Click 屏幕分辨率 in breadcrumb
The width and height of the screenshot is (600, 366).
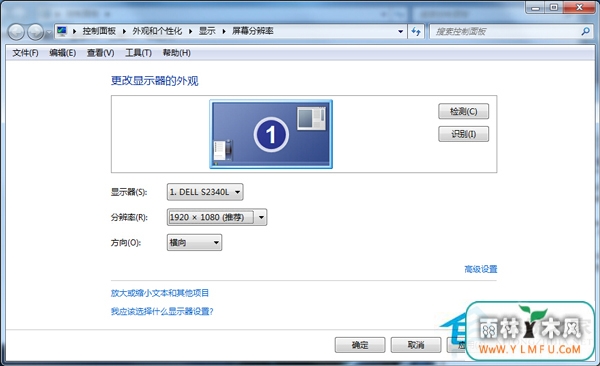tap(253, 31)
